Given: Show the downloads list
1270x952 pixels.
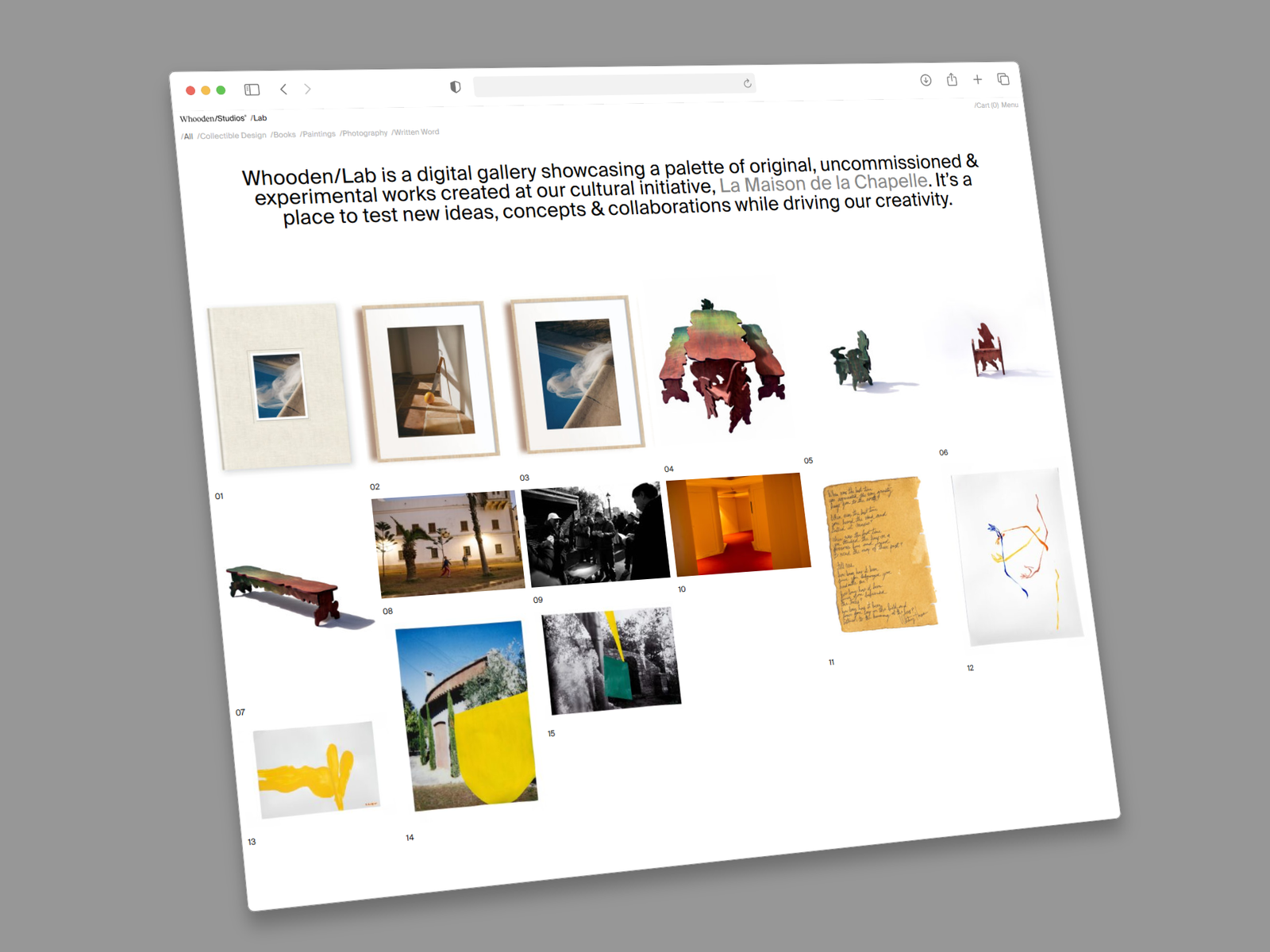Looking at the screenshot, I should [926, 80].
